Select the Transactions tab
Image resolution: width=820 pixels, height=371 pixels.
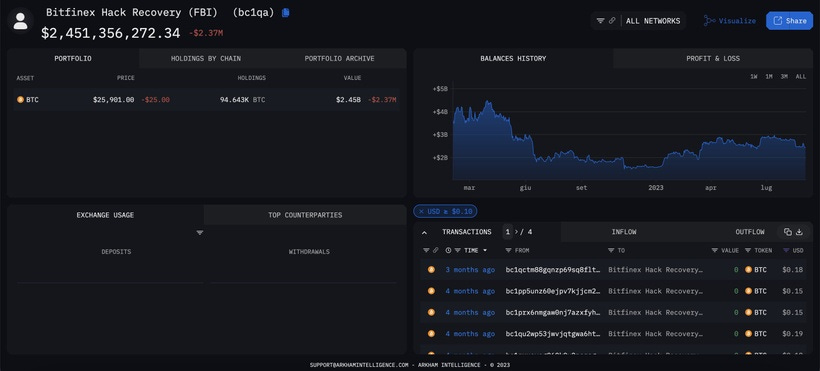point(466,232)
